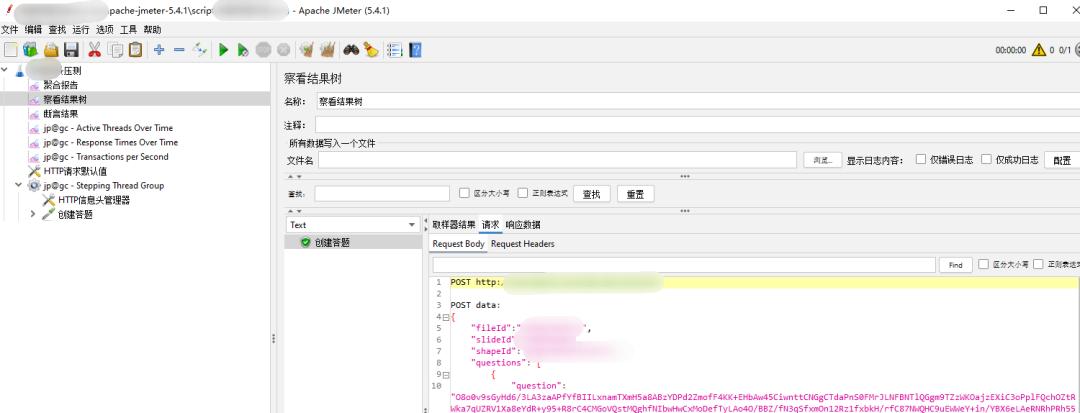Screen dimensions: 1080x413
Task: Select the Request Body tab
Action: 459,244
